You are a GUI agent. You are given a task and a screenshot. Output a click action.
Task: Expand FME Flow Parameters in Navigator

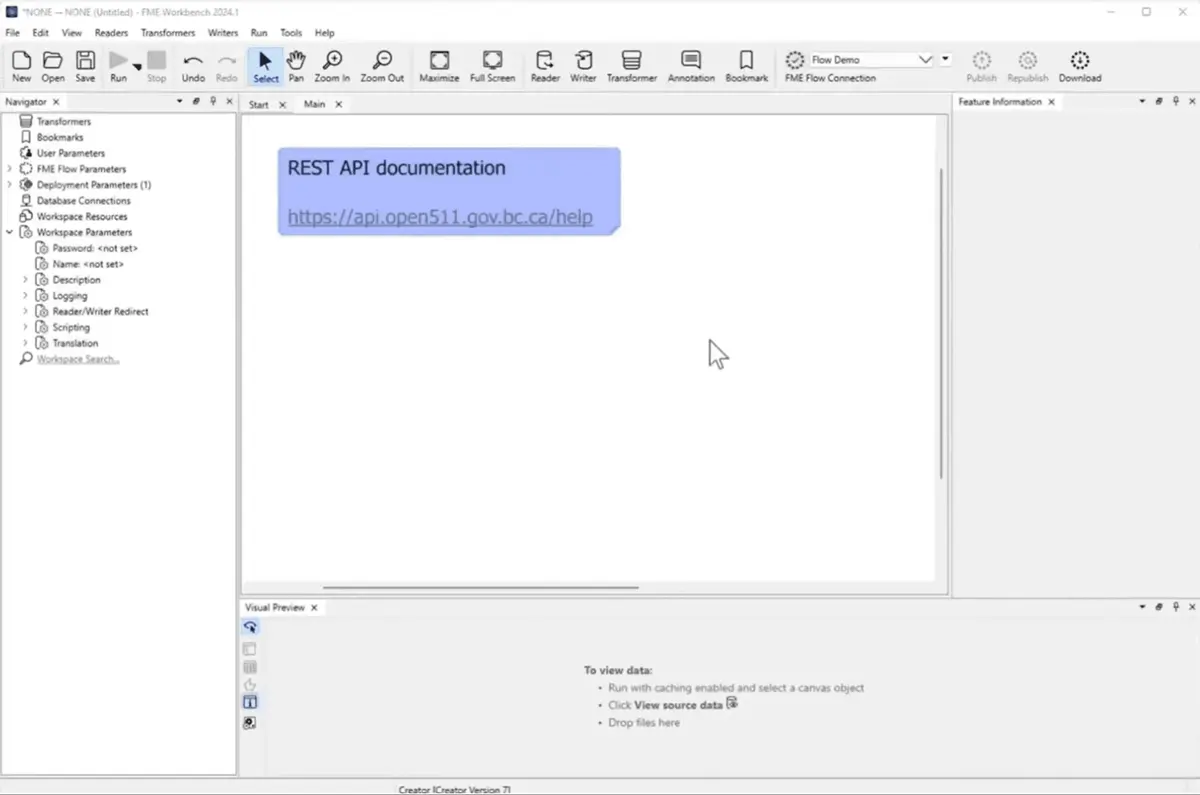[10, 169]
